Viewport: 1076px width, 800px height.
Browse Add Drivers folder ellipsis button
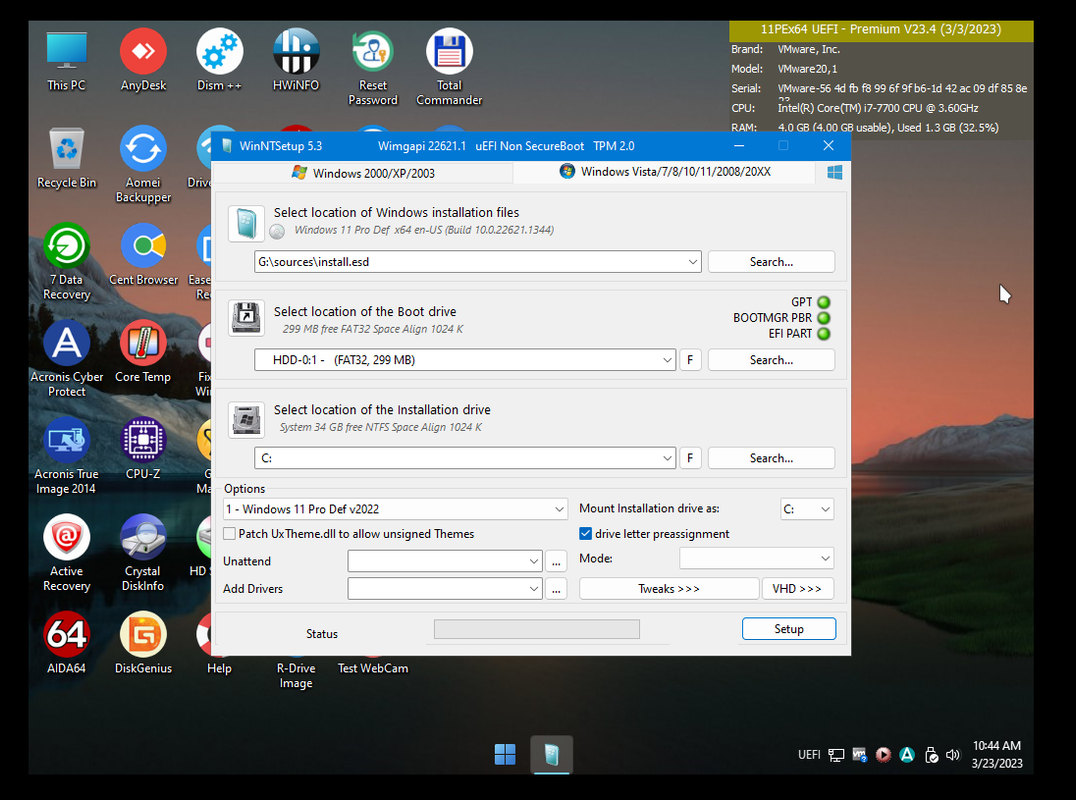click(556, 589)
